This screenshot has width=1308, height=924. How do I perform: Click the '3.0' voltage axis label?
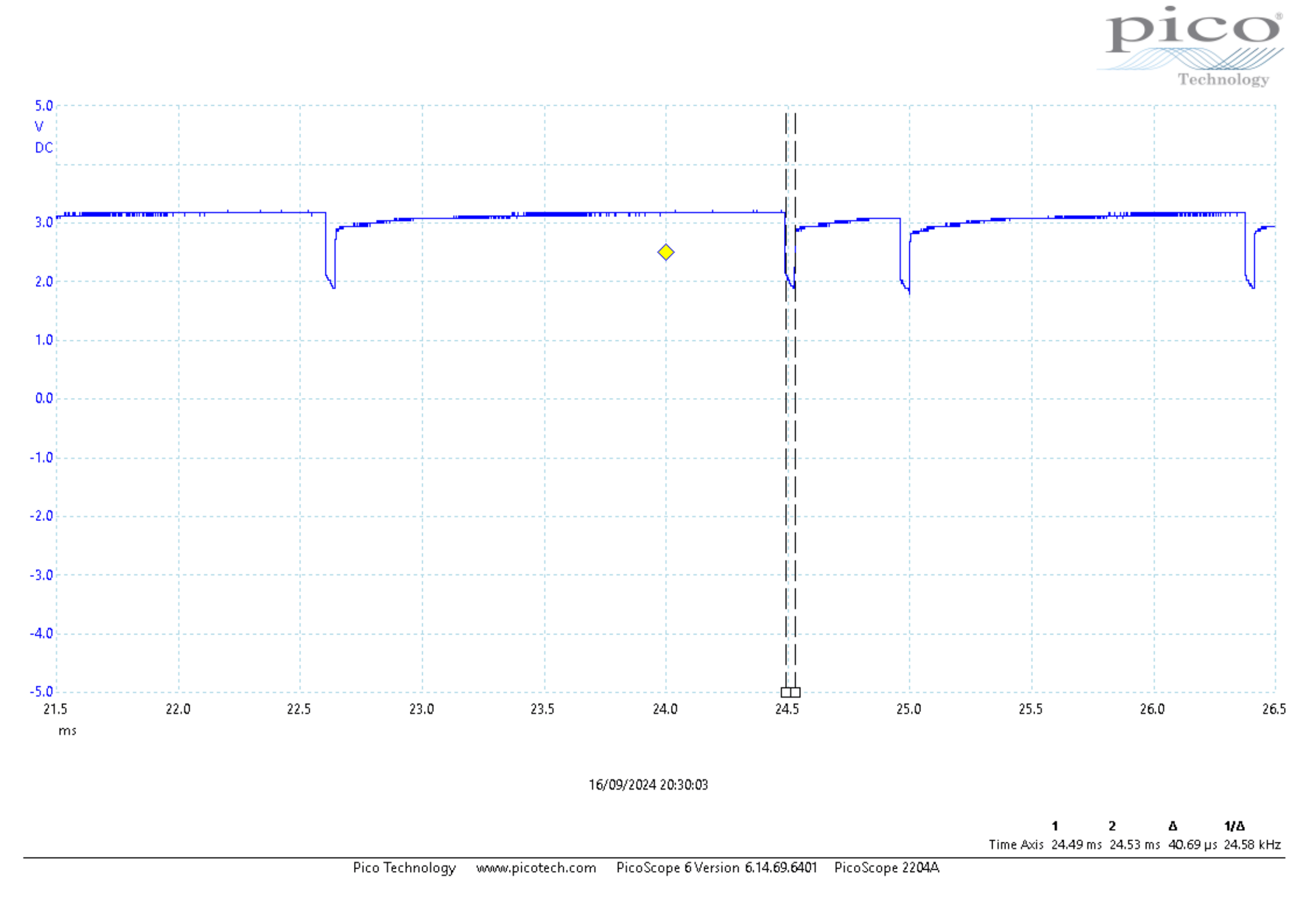(44, 222)
